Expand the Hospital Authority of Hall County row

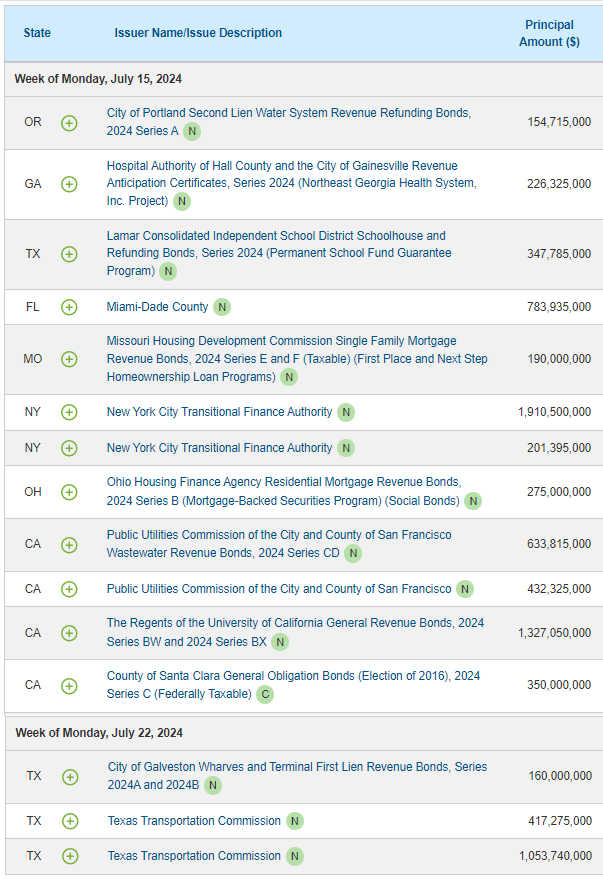(x=69, y=184)
